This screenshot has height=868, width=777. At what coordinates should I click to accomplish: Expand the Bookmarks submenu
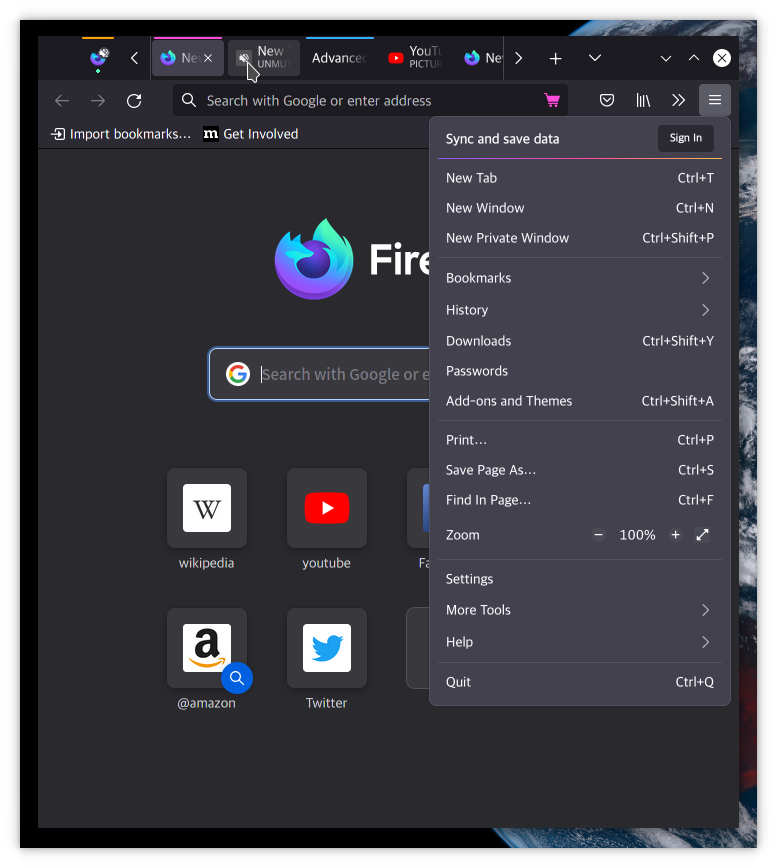580,278
